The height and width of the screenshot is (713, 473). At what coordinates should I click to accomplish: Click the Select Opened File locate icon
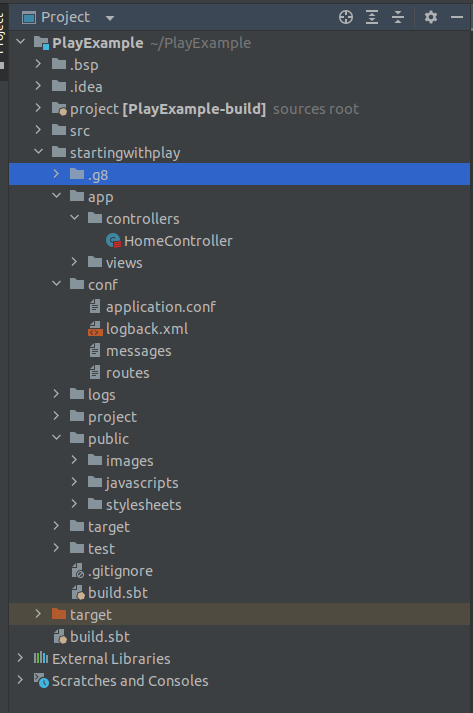pyautogui.click(x=346, y=17)
